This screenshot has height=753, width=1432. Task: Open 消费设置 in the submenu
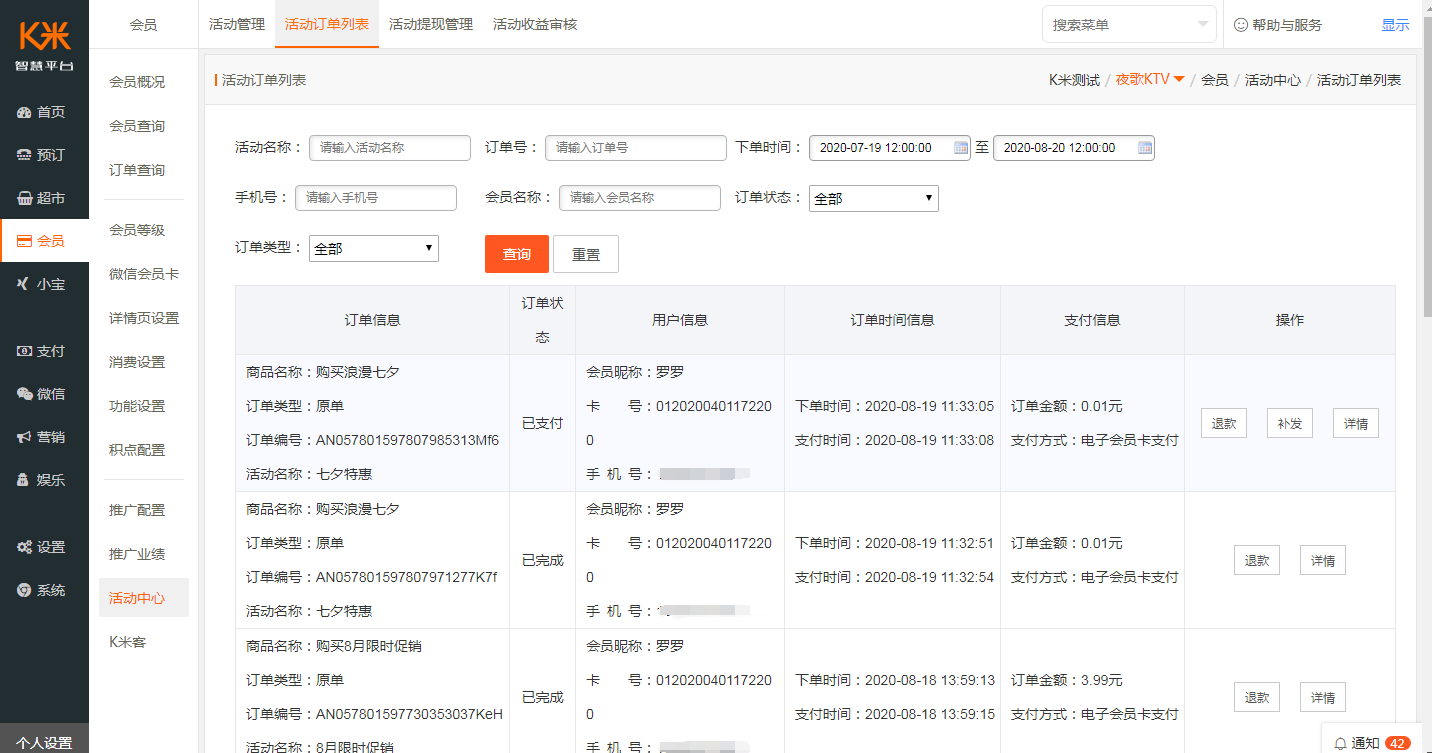[x=137, y=362]
